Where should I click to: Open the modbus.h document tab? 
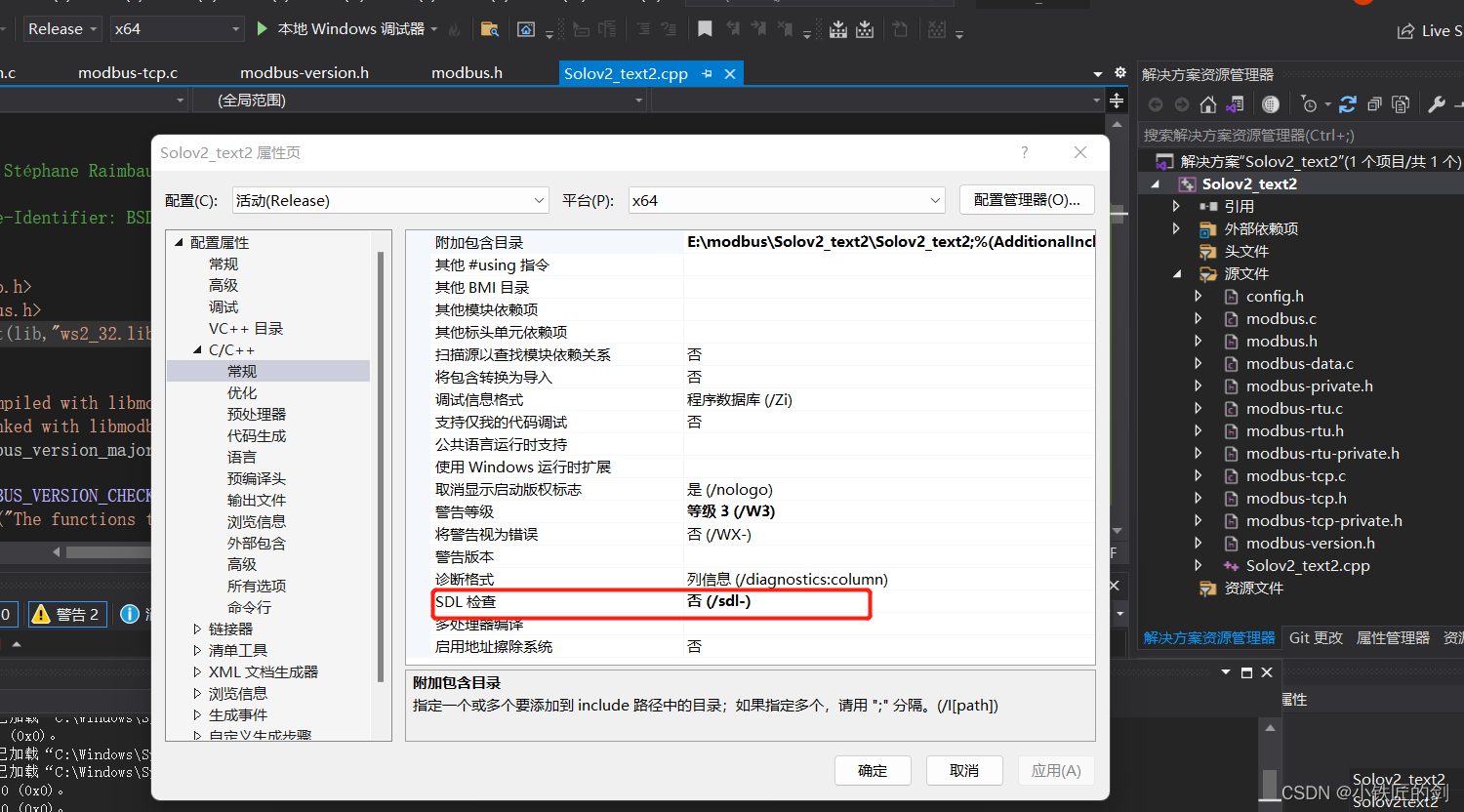467,72
